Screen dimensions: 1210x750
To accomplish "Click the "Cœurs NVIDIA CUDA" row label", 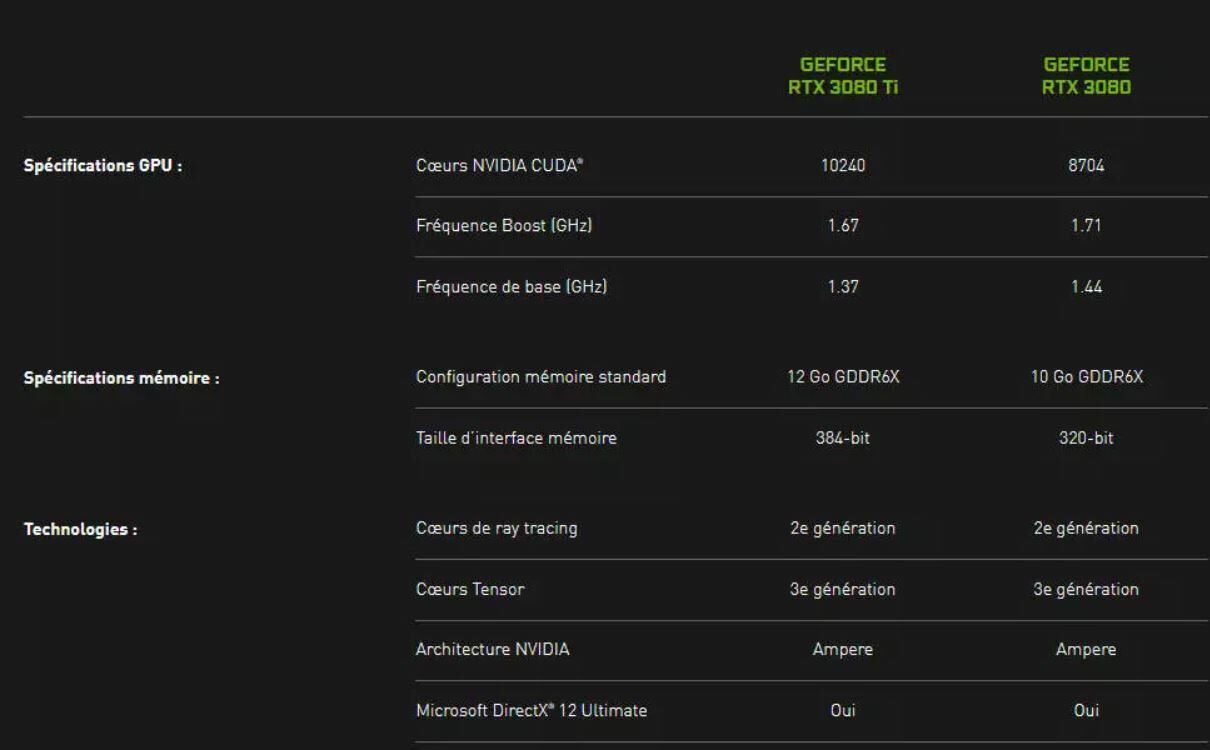I will [x=499, y=166].
